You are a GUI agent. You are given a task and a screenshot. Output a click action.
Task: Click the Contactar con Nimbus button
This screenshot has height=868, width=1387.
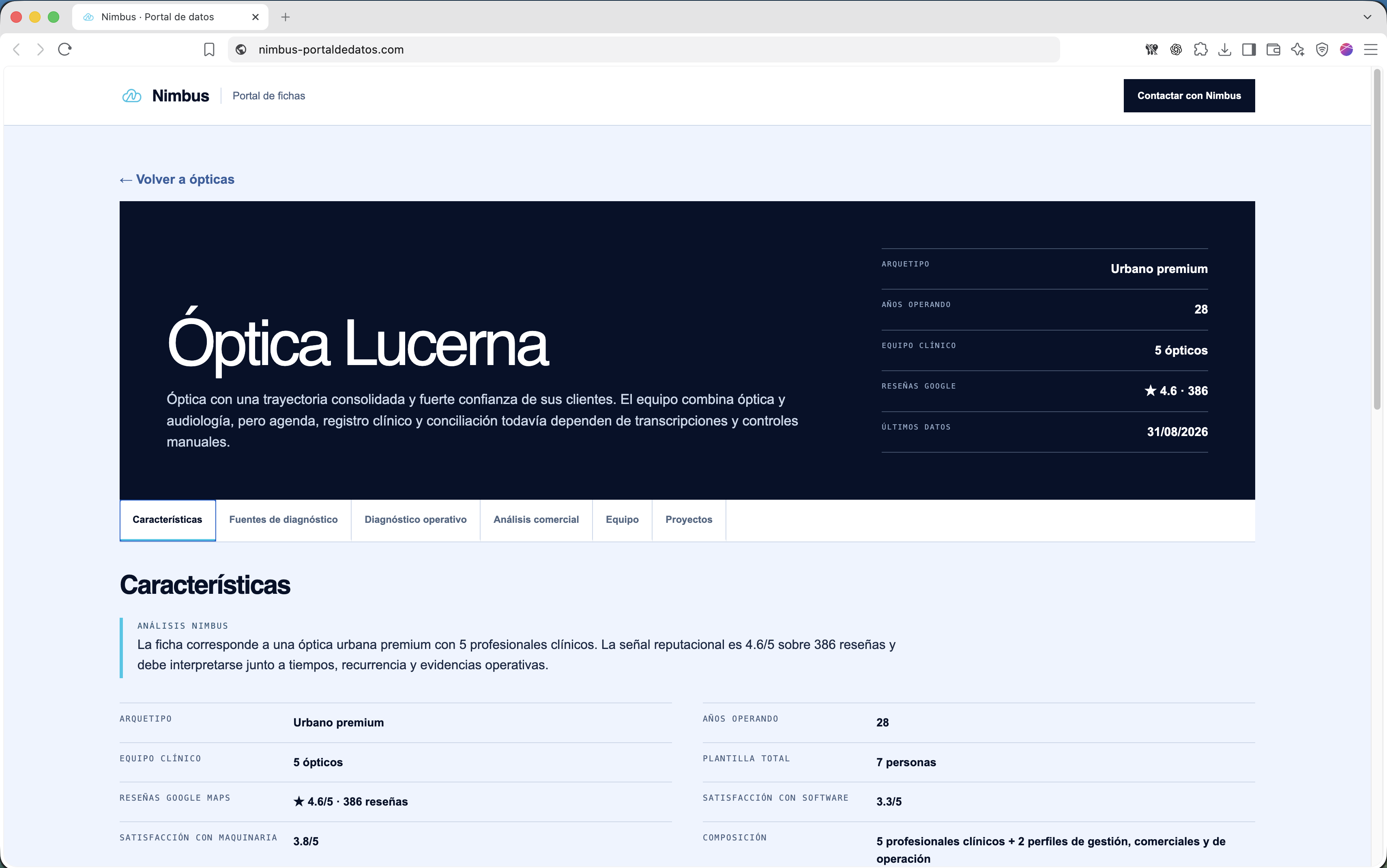(1189, 96)
